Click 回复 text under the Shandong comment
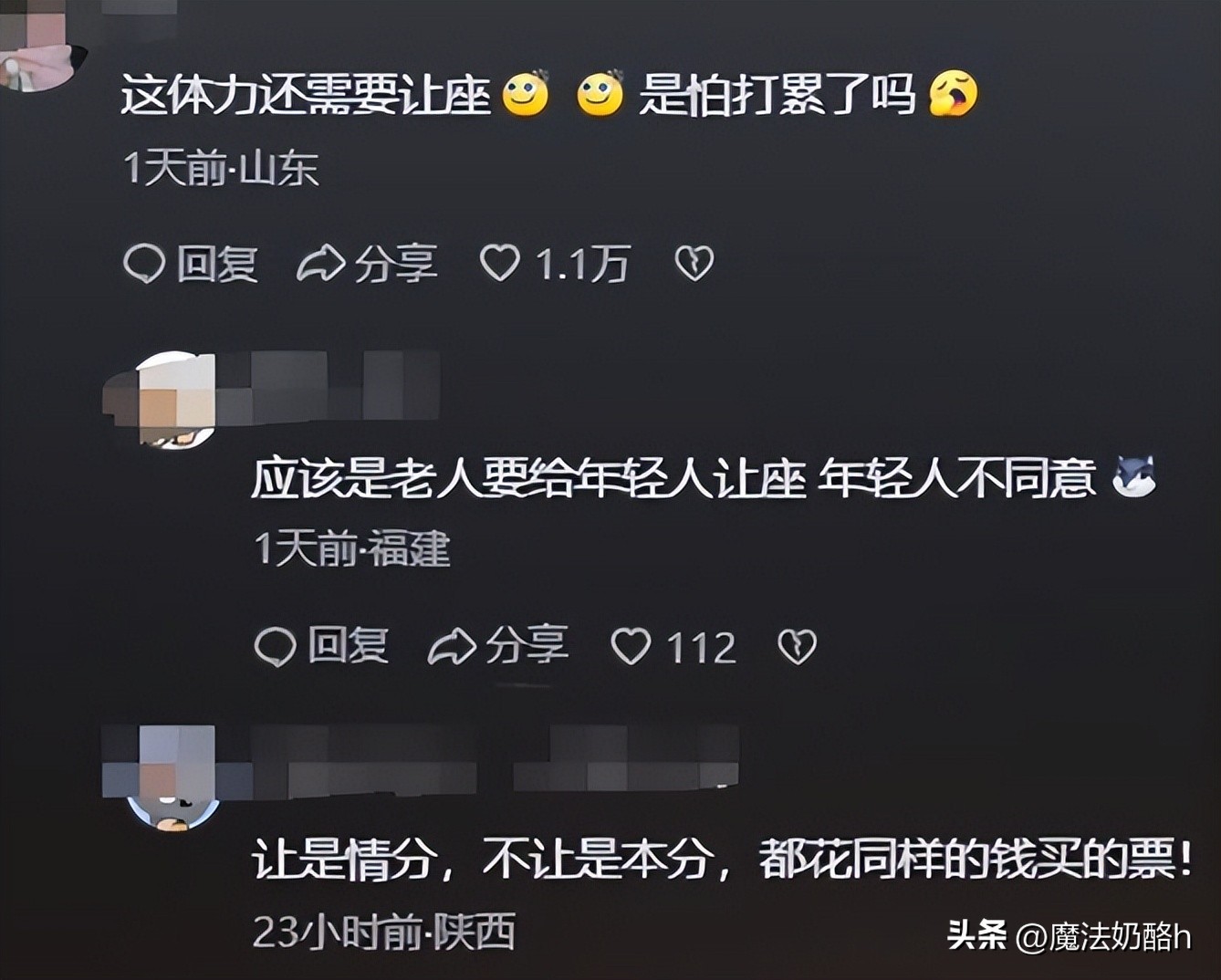Viewport: 1221px width, 980px height. coord(217,264)
